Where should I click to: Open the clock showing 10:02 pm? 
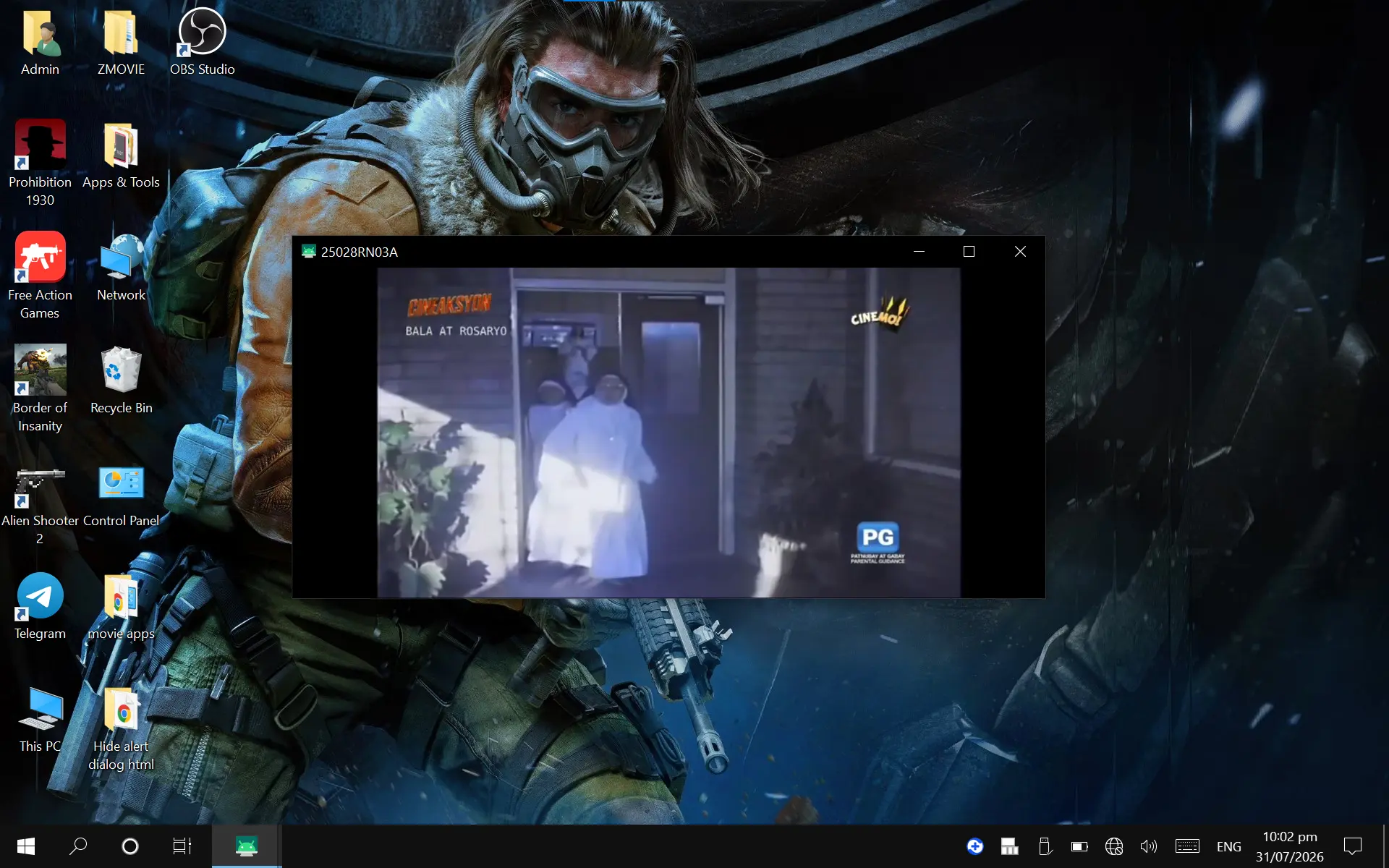[x=1290, y=846]
